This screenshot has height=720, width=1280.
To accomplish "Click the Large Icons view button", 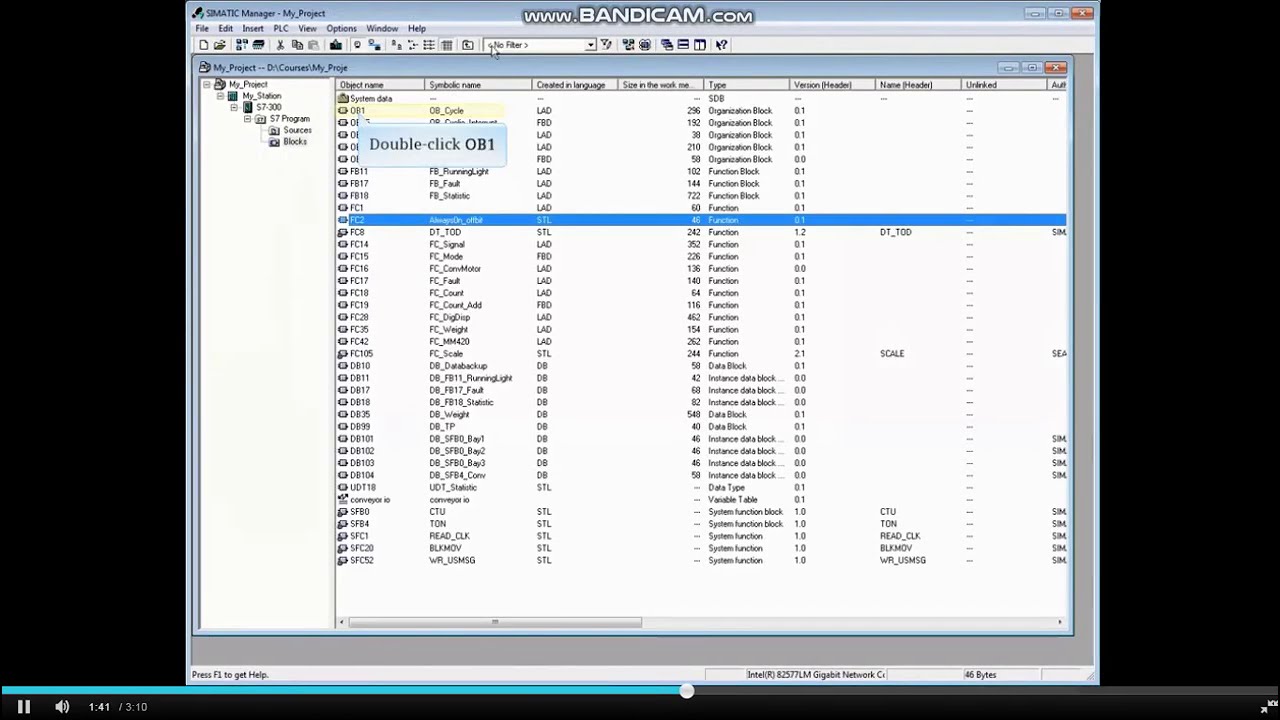I will 396,45.
